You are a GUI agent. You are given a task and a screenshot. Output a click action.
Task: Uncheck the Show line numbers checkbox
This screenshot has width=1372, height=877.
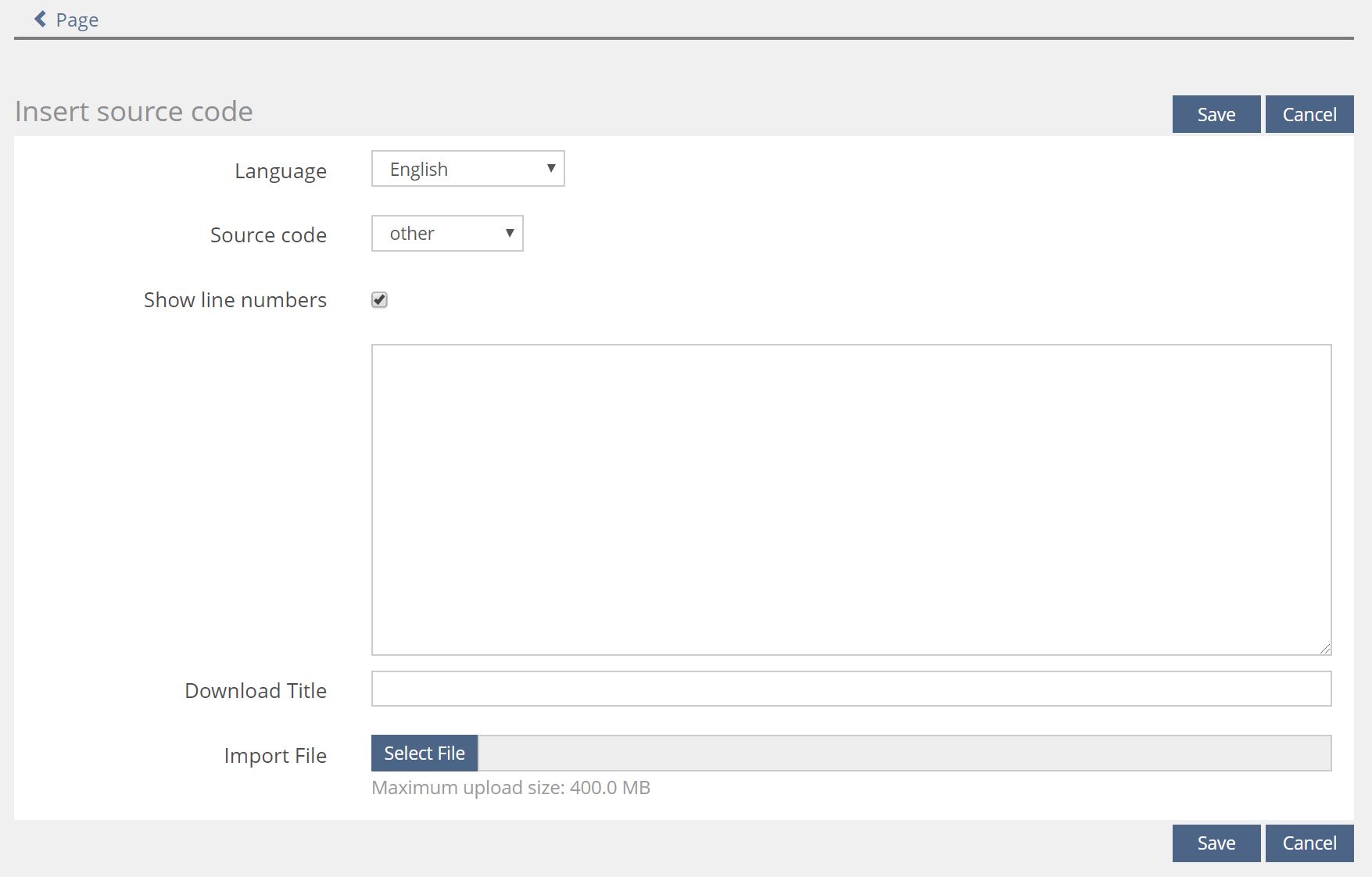point(379,300)
